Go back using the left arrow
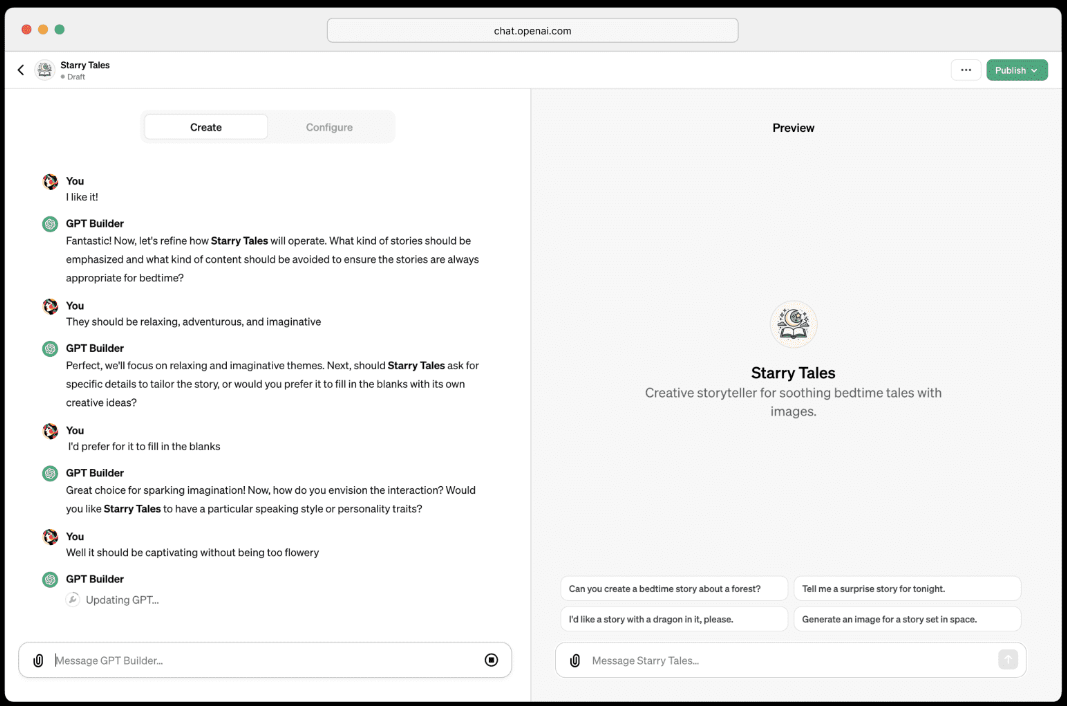The width and height of the screenshot is (1067, 706). pos(21,69)
